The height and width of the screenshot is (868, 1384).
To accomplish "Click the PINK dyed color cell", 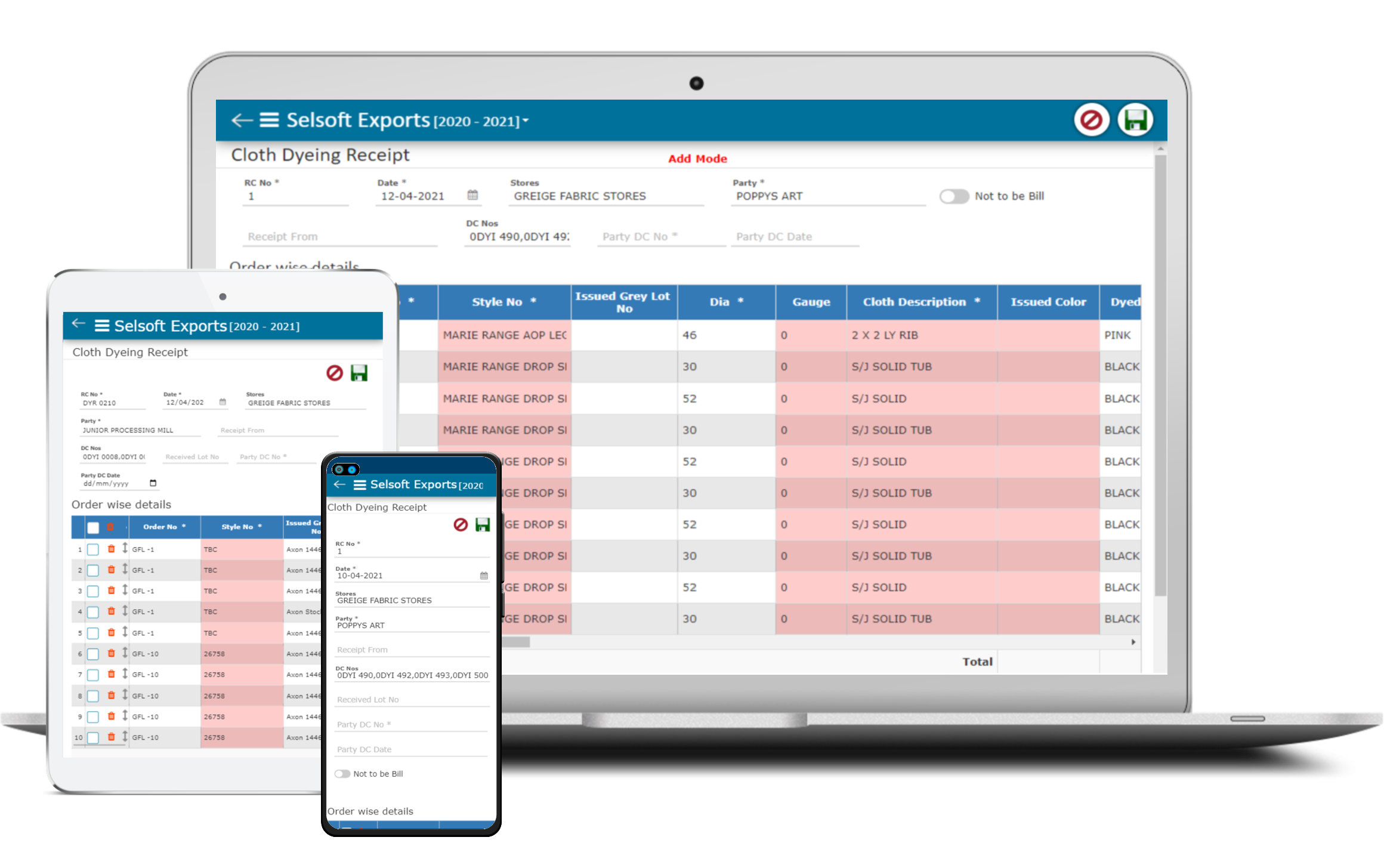I will click(1120, 335).
